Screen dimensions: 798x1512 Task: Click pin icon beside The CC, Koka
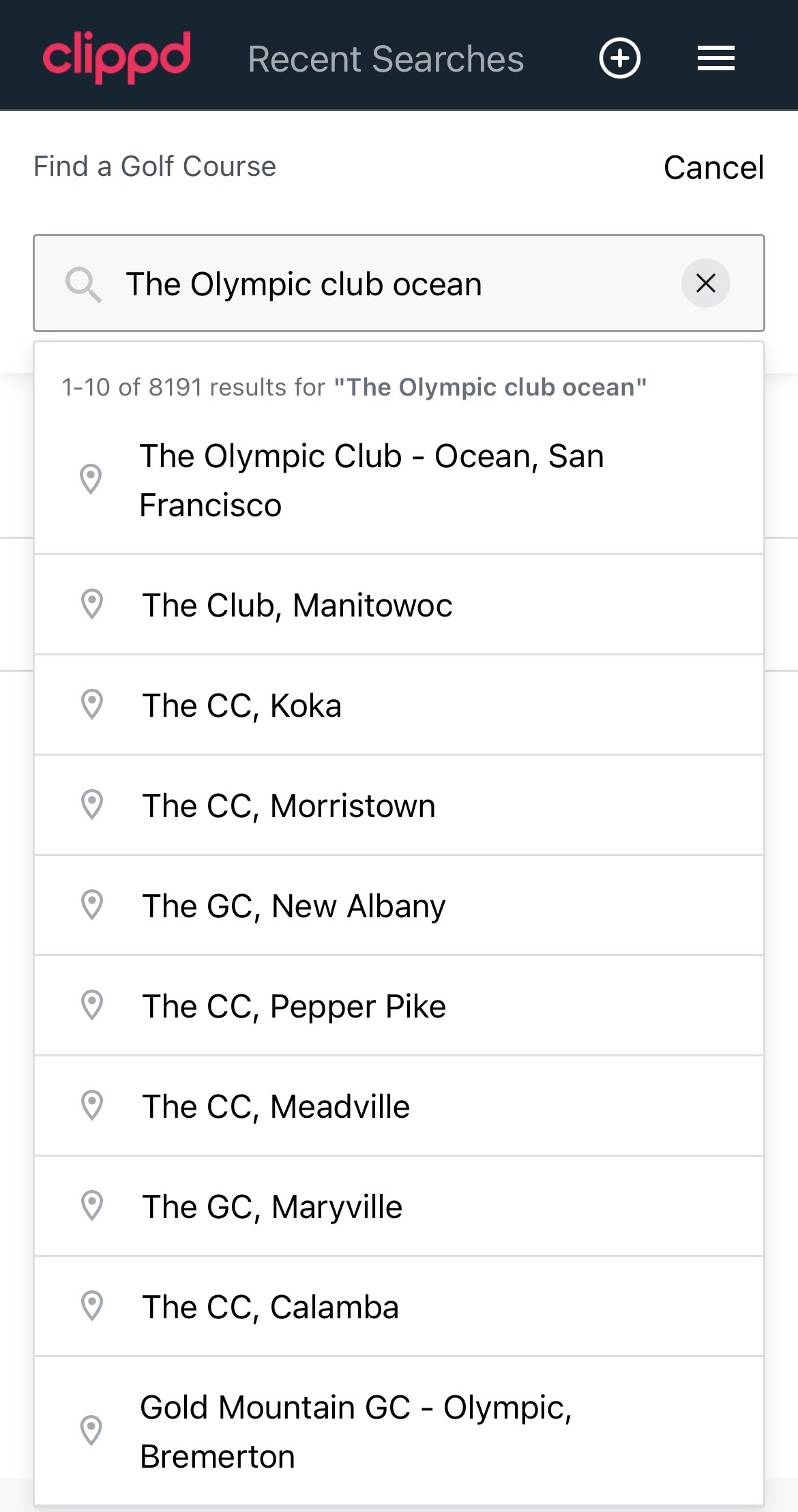click(x=92, y=705)
